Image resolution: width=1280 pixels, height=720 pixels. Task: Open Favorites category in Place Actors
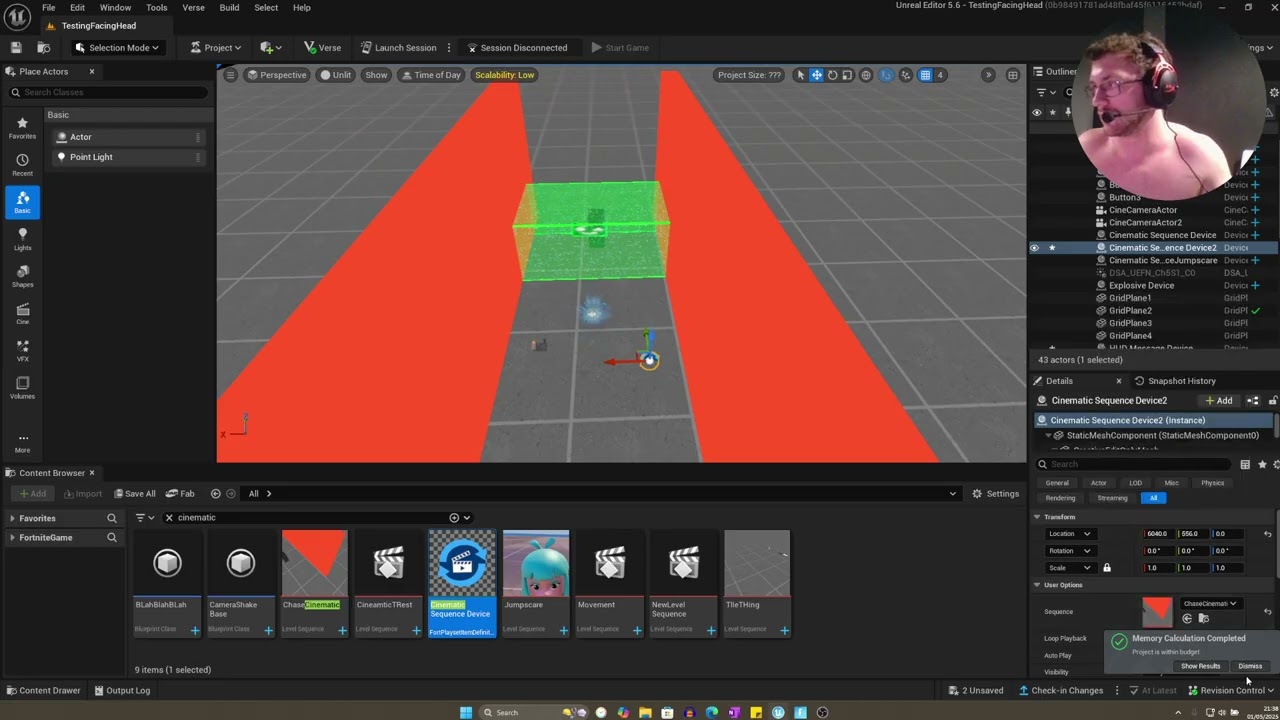pyautogui.click(x=22, y=128)
